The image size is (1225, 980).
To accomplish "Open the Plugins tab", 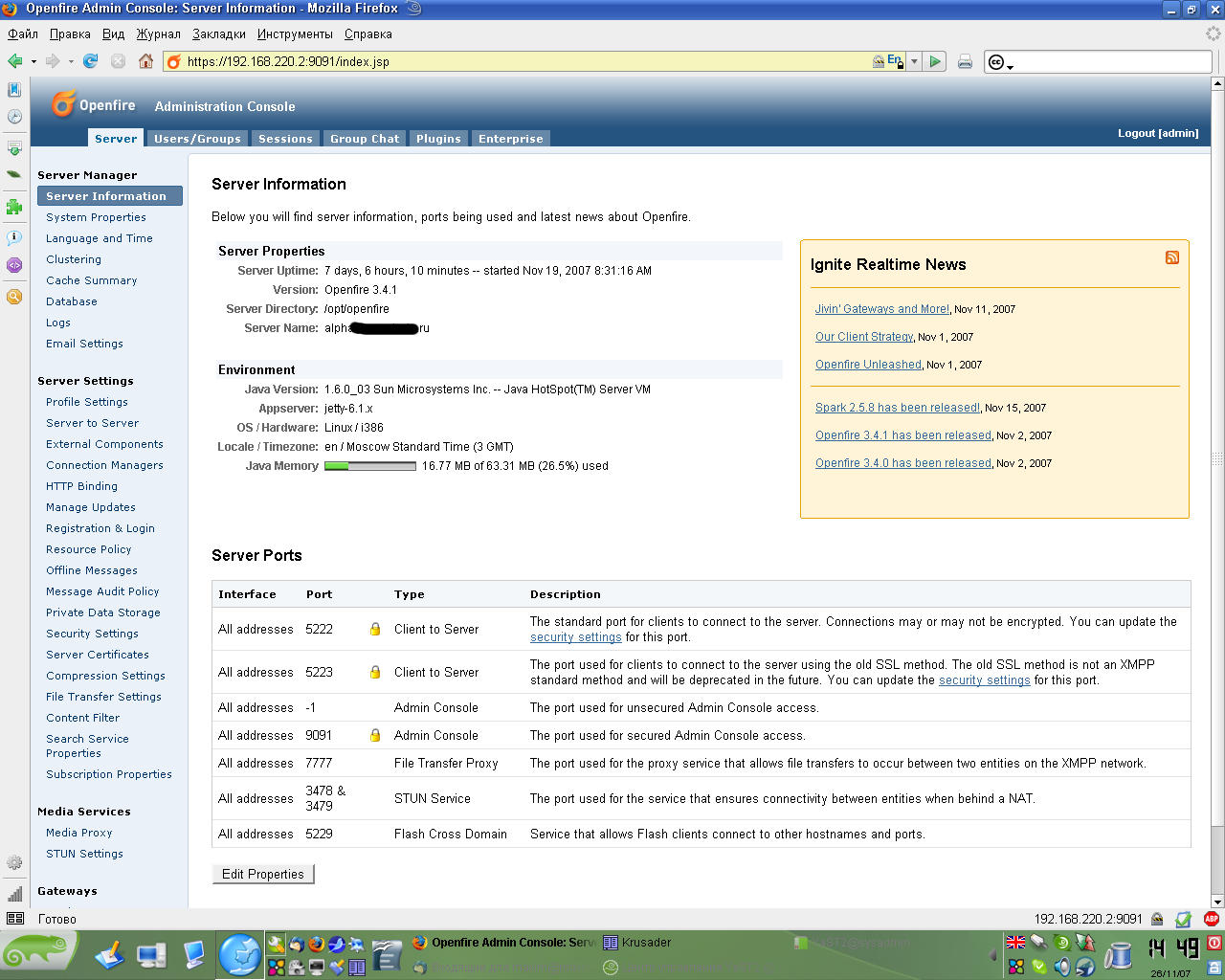I will tap(438, 139).
